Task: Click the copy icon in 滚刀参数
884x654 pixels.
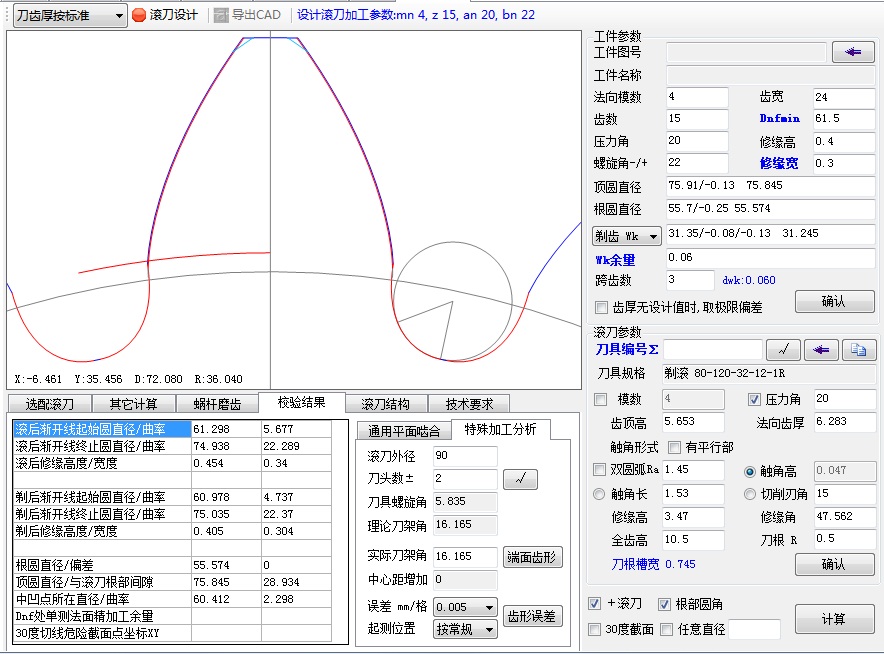Action: coord(858,350)
